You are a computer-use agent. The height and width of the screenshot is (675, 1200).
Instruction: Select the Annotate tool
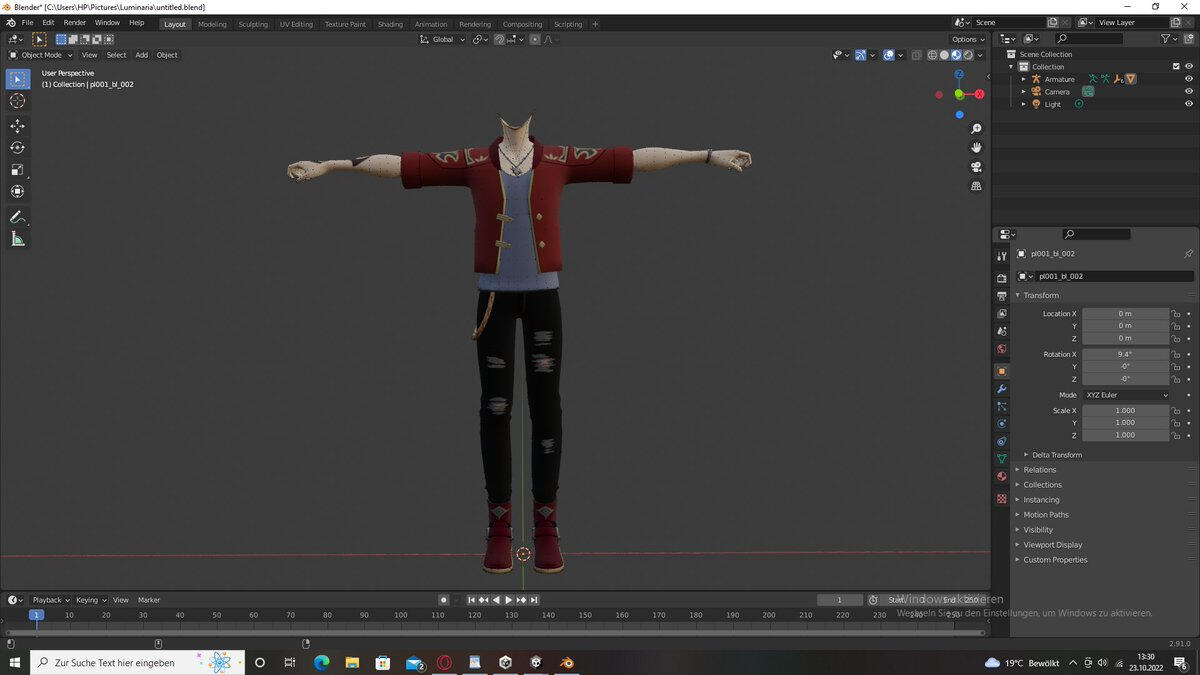18,217
